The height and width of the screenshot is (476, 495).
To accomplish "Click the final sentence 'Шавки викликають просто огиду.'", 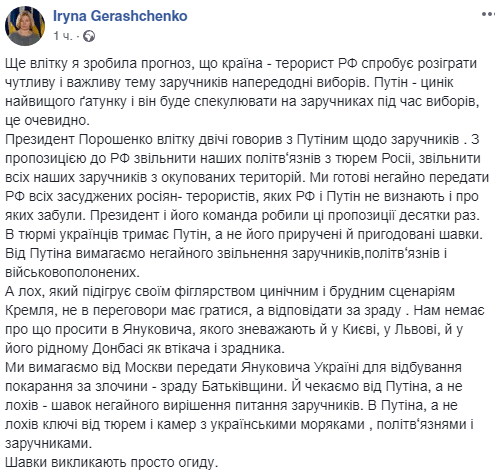I will coord(111,463).
